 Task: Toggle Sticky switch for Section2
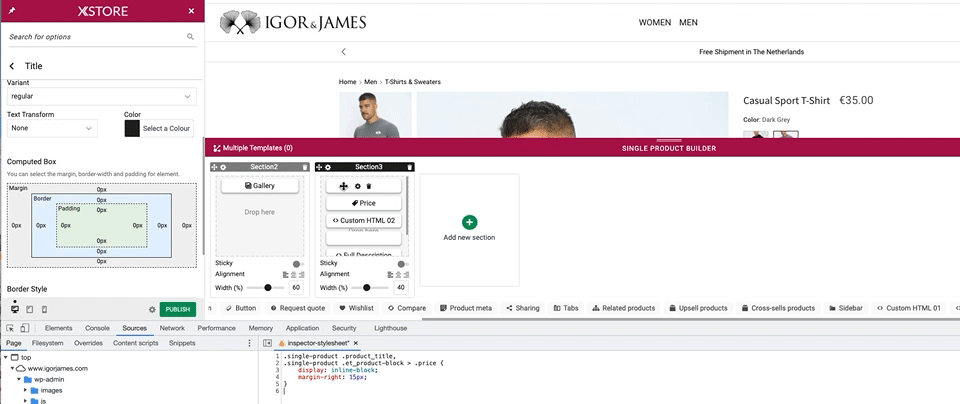[x=299, y=264]
